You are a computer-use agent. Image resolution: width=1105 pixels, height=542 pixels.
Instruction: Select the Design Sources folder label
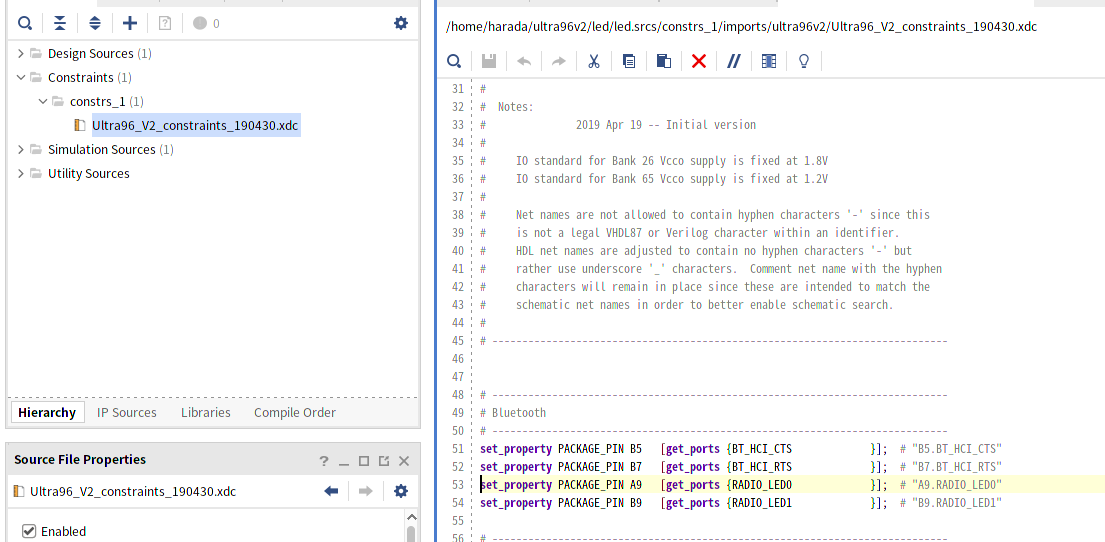click(90, 54)
